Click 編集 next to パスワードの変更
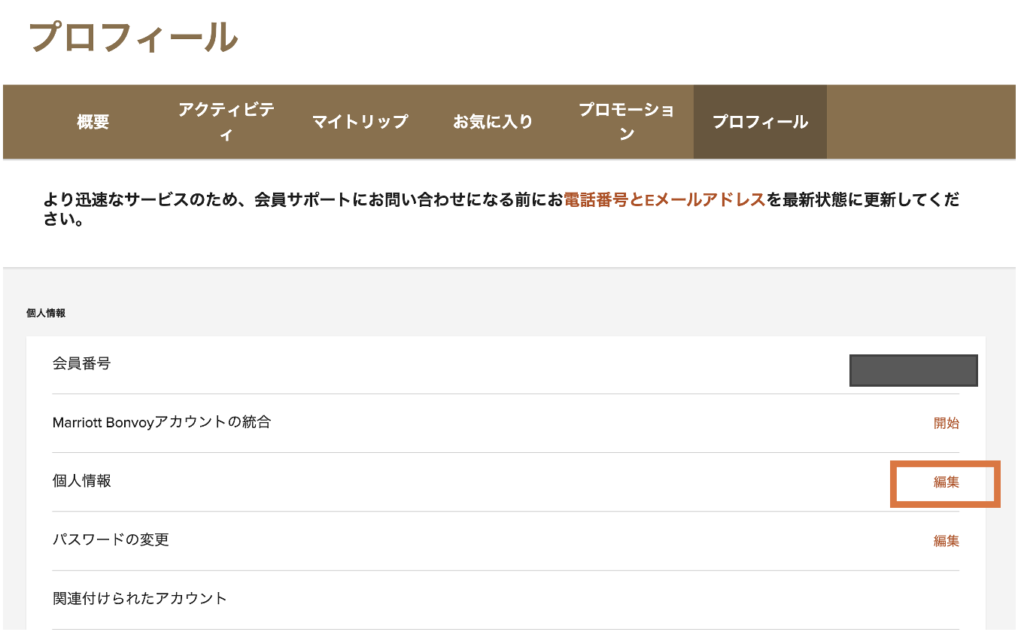The image size is (1024, 635). click(x=946, y=541)
